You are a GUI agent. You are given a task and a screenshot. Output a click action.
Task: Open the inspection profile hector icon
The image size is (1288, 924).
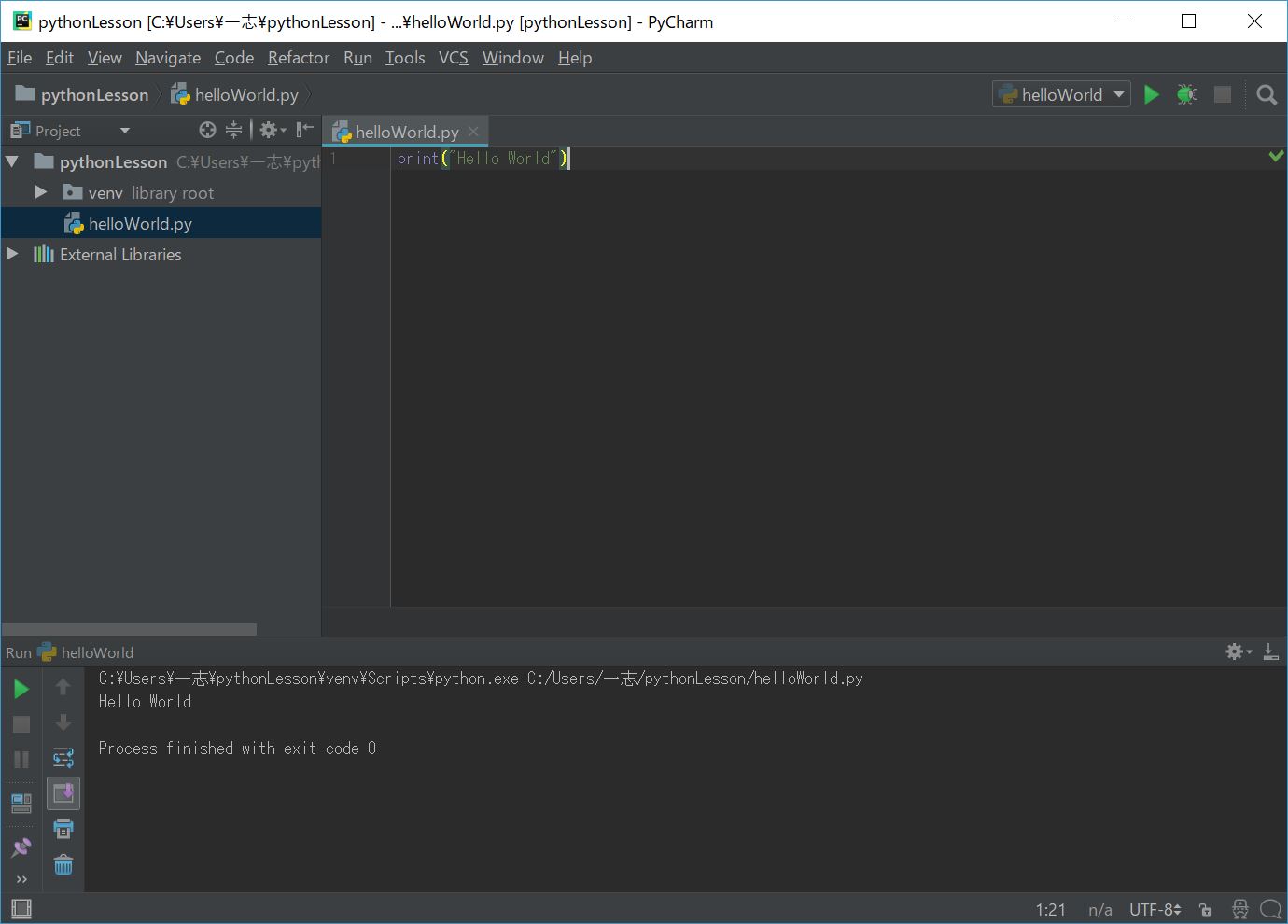(x=1240, y=909)
